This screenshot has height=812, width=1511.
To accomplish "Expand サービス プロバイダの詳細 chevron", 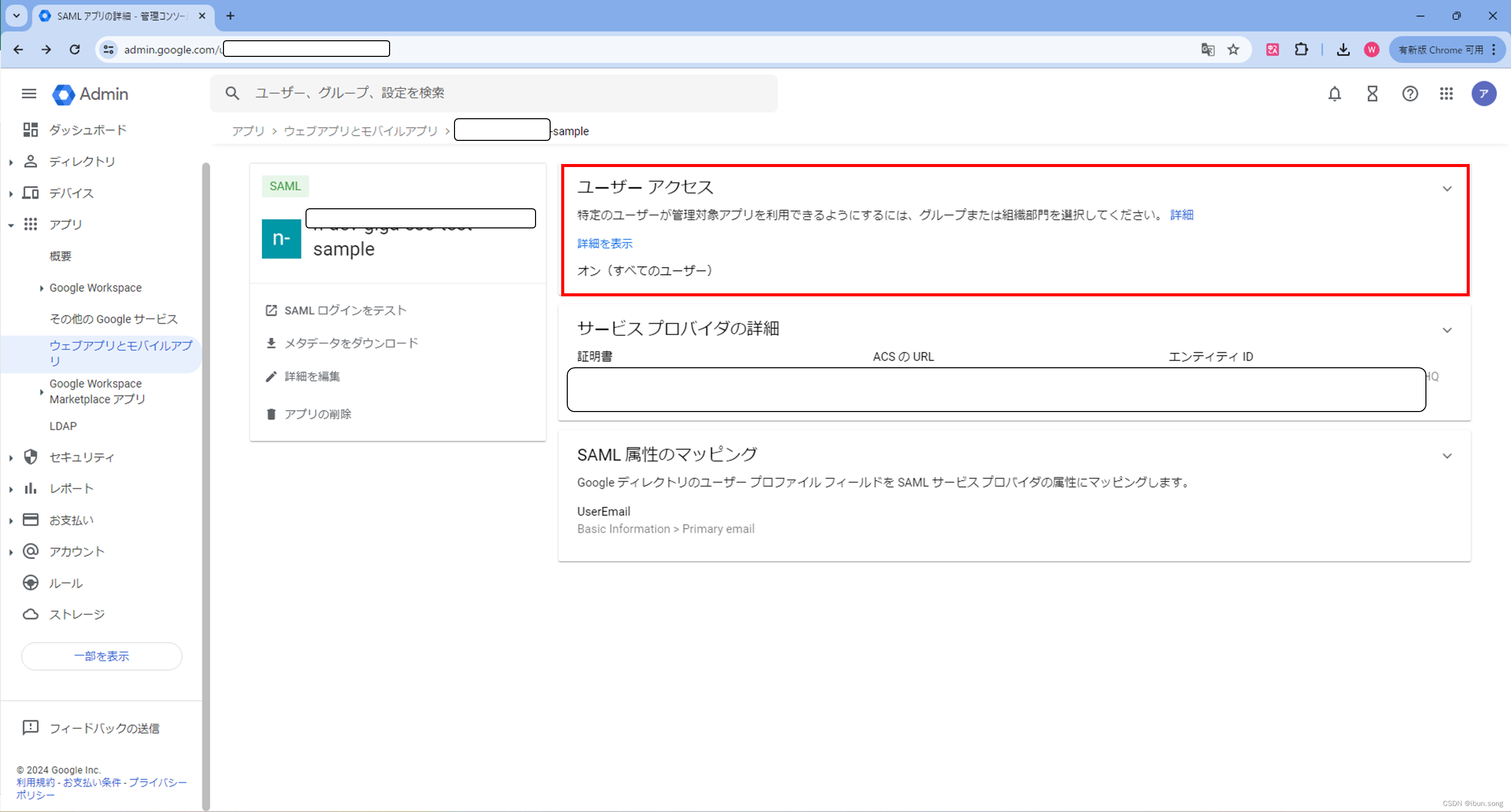I will [x=1447, y=330].
